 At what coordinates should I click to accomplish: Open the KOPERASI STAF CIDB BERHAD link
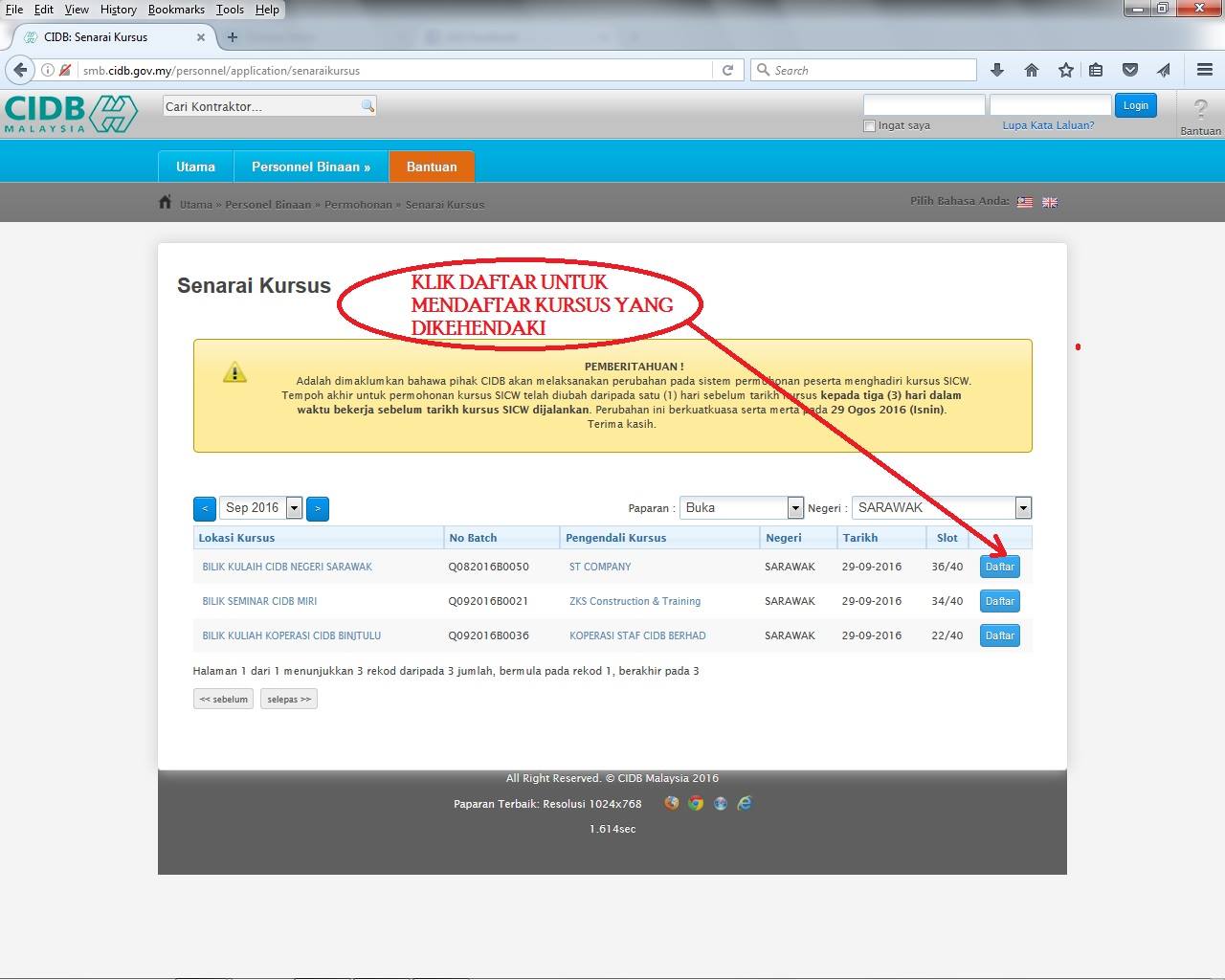(x=637, y=635)
